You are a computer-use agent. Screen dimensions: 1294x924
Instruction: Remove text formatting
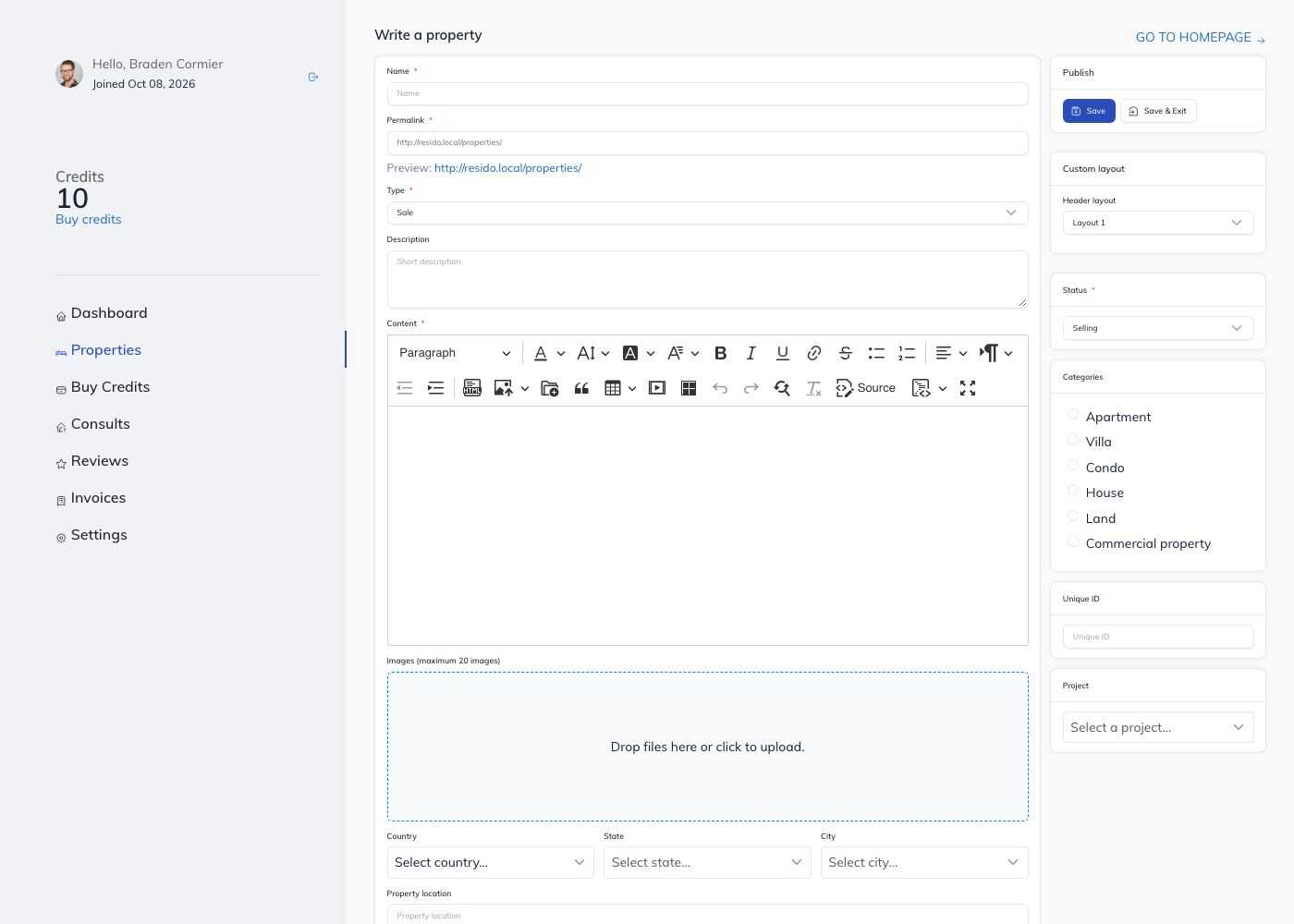tap(813, 388)
